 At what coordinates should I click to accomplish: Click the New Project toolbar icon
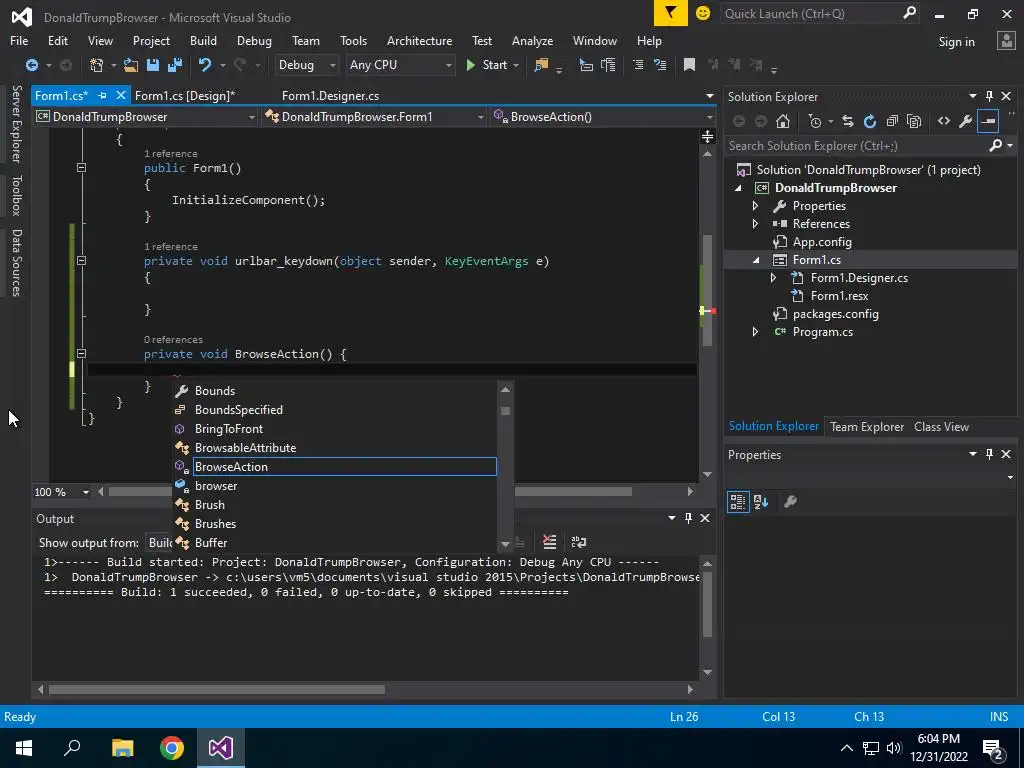point(97,65)
